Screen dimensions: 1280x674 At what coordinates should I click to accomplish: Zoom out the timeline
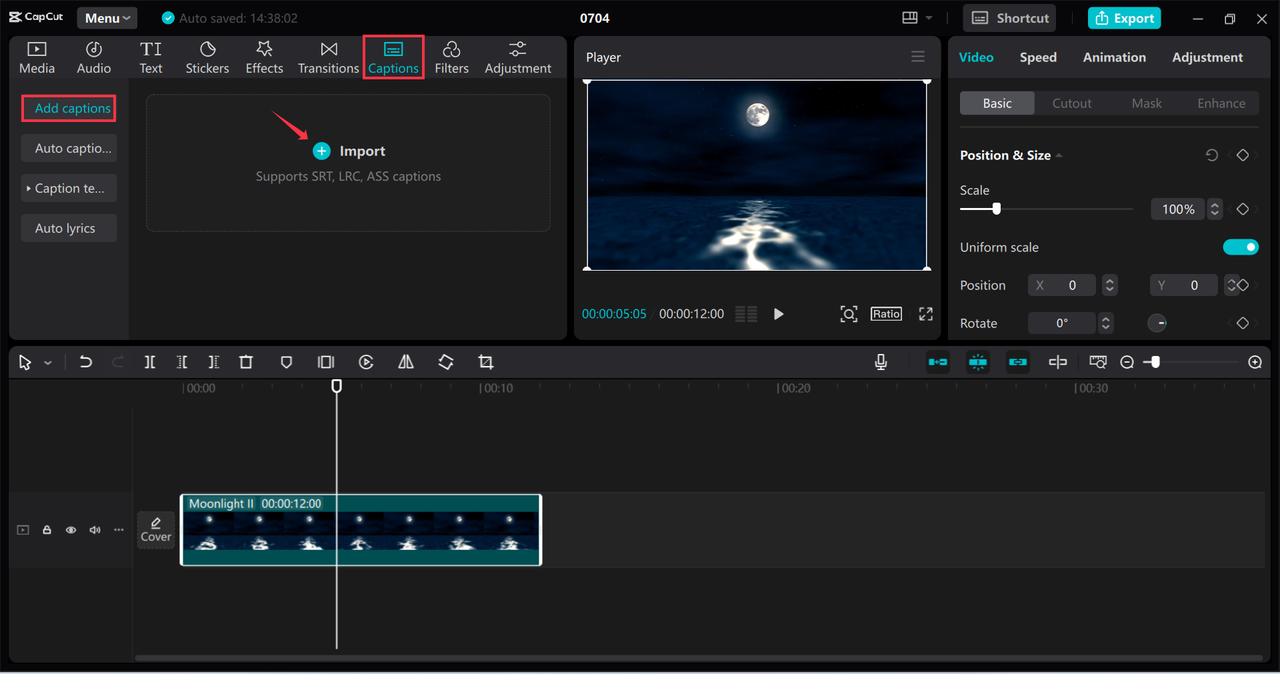coord(1127,362)
